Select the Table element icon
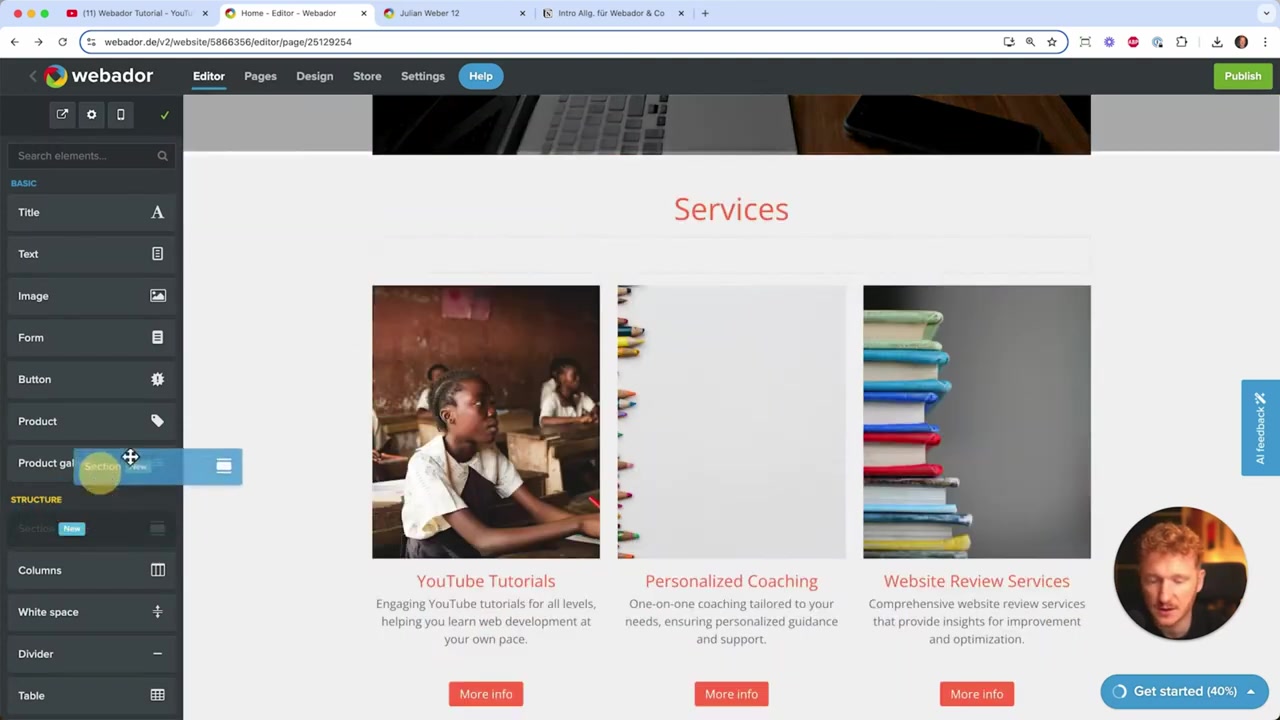The height and width of the screenshot is (720, 1280). click(x=157, y=695)
